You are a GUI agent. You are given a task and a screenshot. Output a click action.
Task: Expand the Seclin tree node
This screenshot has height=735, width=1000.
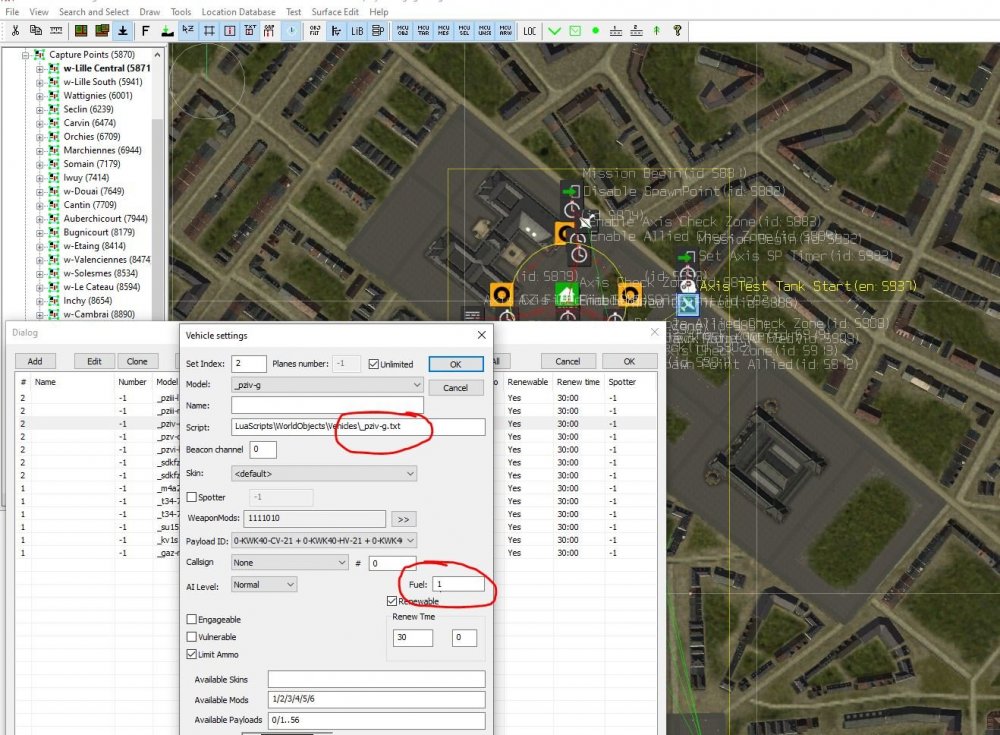pyautogui.click(x=40, y=110)
